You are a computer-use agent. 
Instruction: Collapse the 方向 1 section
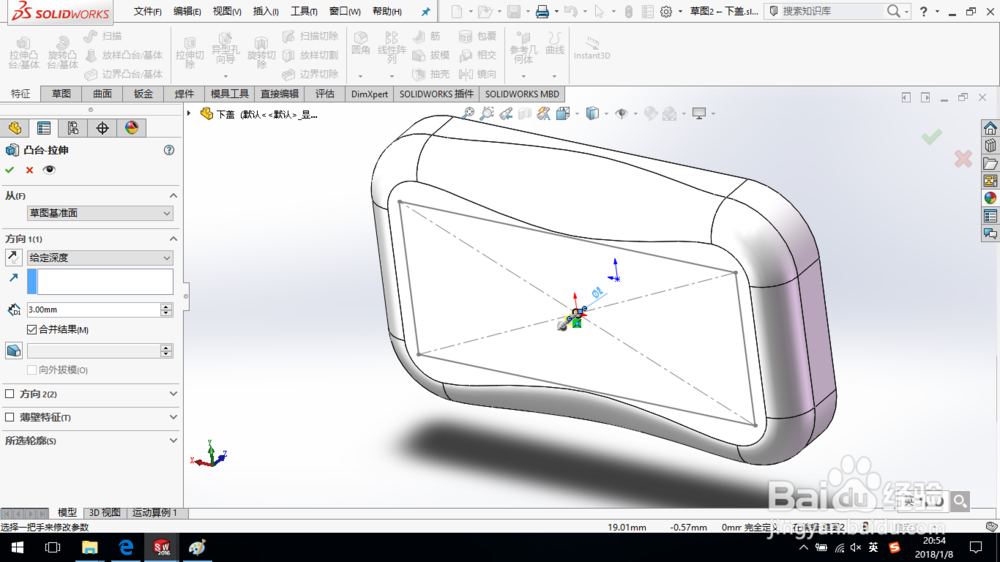(173, 239)
